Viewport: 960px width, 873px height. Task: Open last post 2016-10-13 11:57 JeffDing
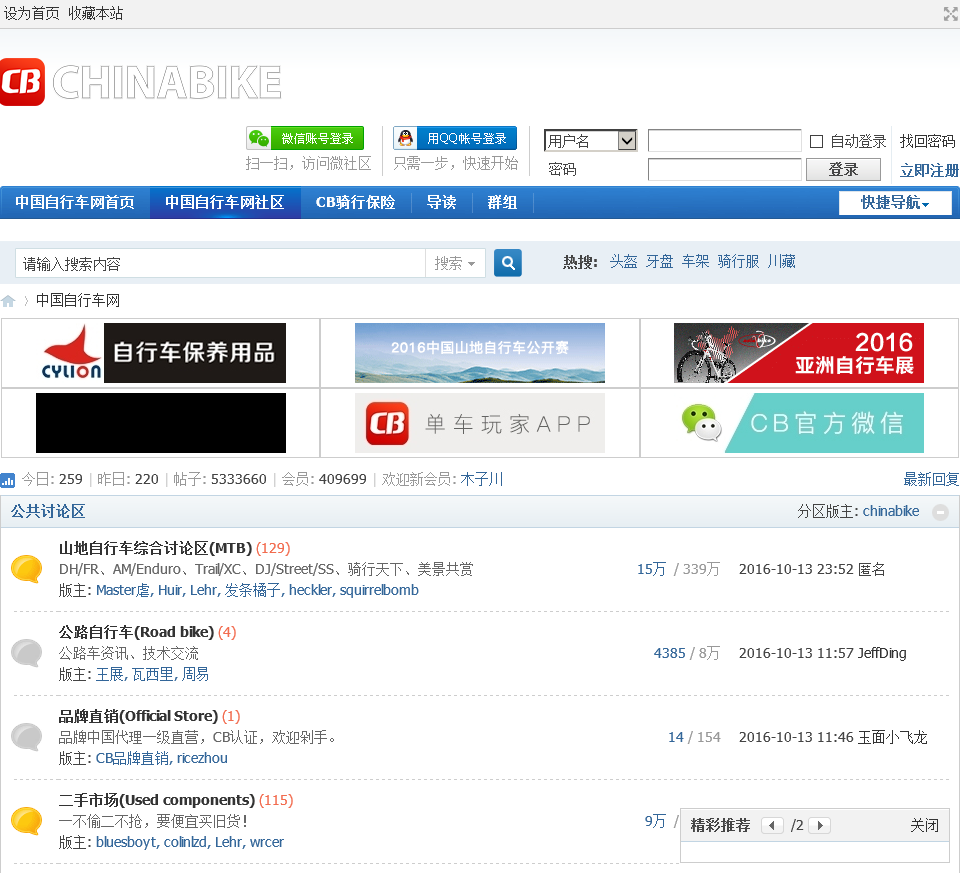[822, 653]
